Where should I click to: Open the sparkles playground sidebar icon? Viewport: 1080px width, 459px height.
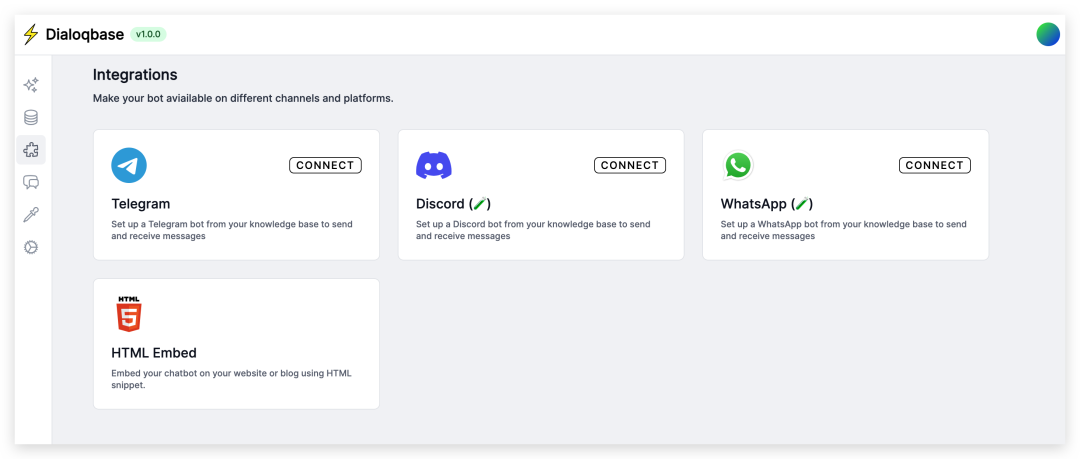(x=31, y=86)
